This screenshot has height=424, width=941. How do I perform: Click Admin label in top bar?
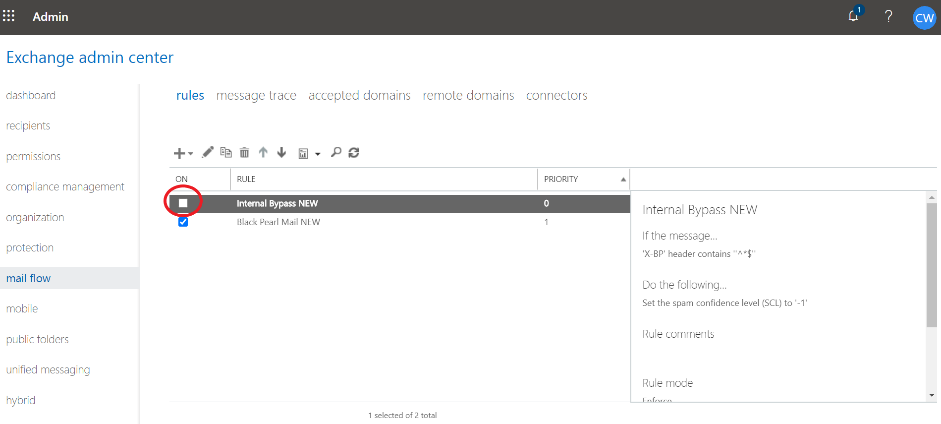point(50,17)
